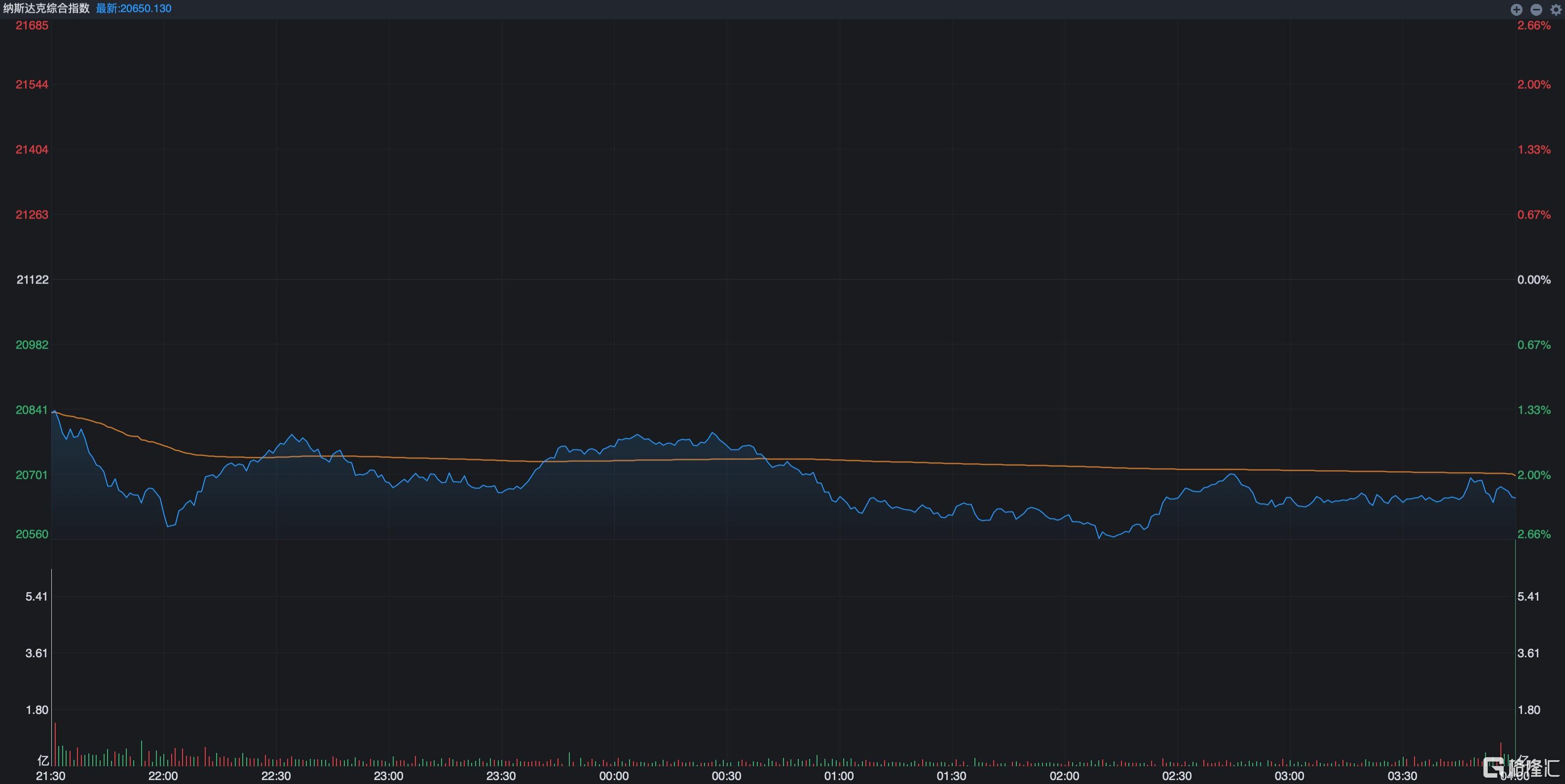Click the 21544 price axis label

[x=32, y=84]
